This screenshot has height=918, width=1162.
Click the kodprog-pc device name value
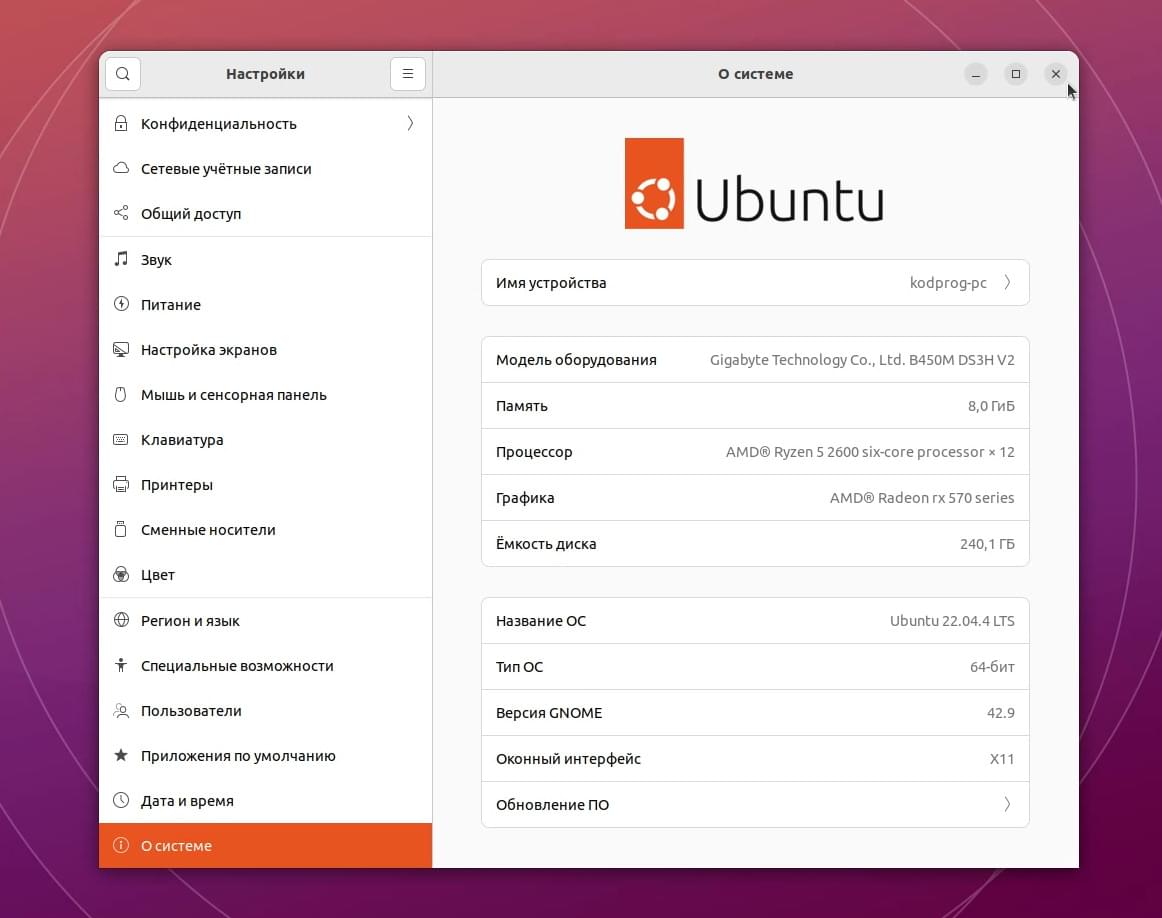tap(948, 283)
